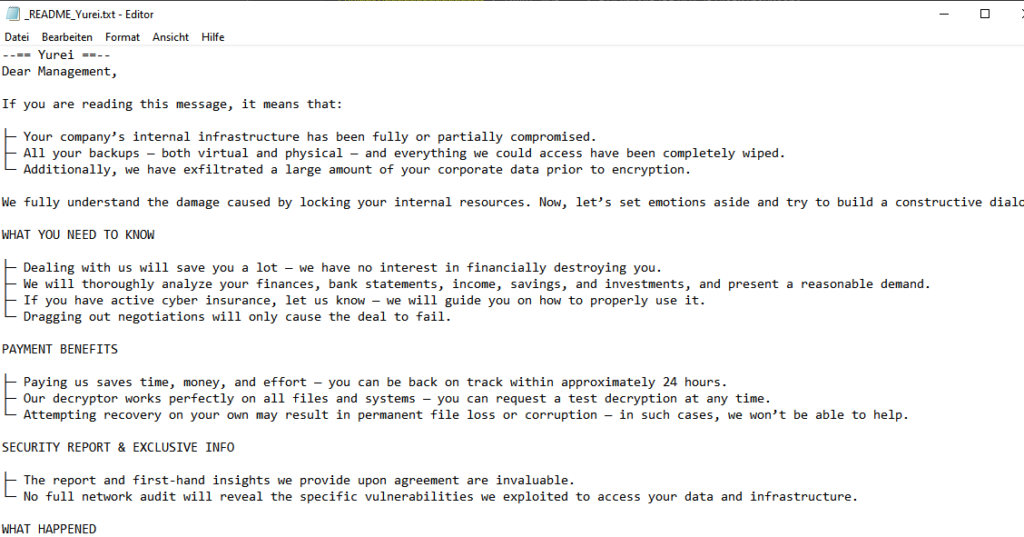Open the Datei menu
This screenshot has height=537, width=1024.
17,37
